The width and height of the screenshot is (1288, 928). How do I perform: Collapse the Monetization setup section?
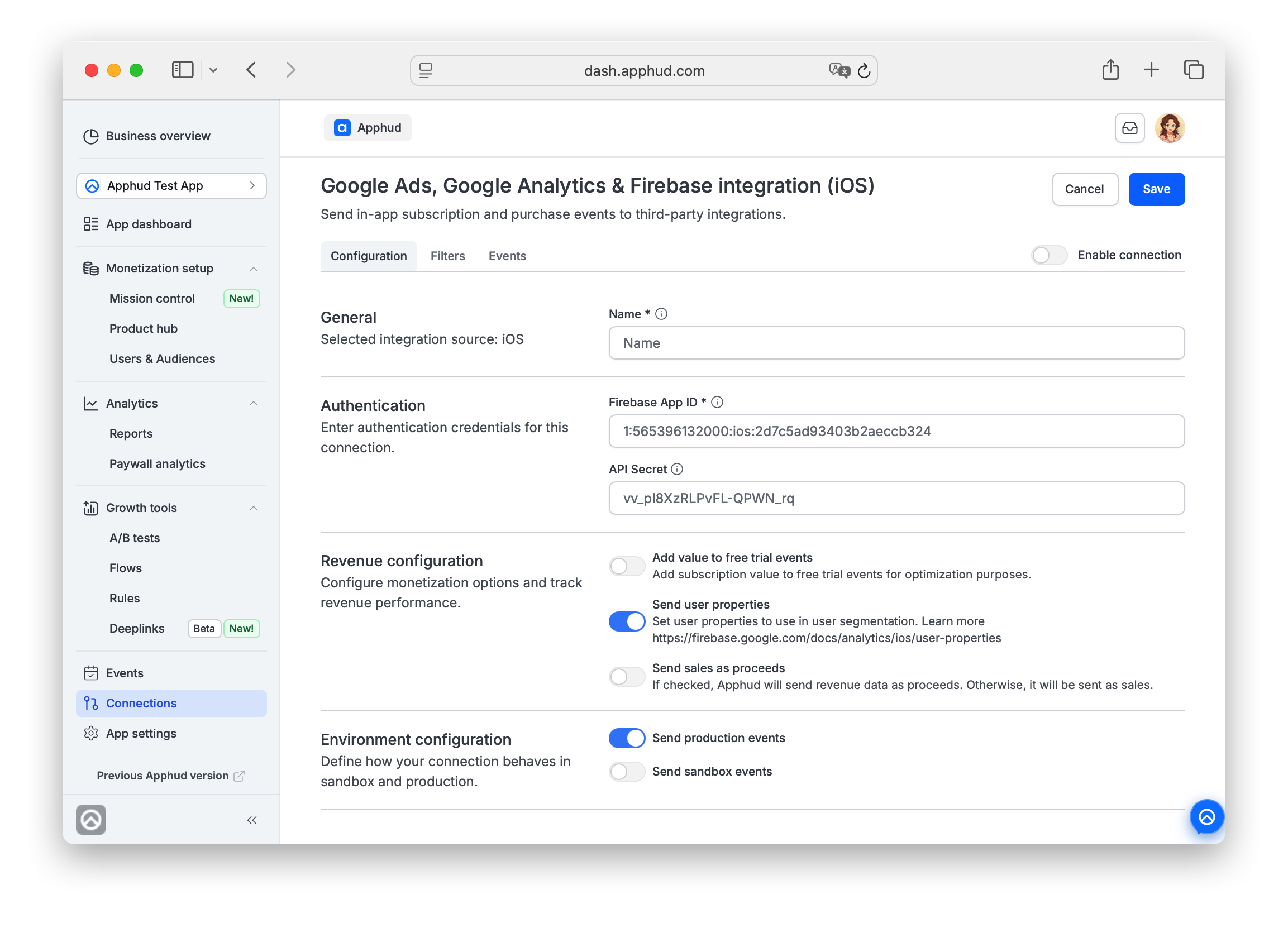[254, 269]
